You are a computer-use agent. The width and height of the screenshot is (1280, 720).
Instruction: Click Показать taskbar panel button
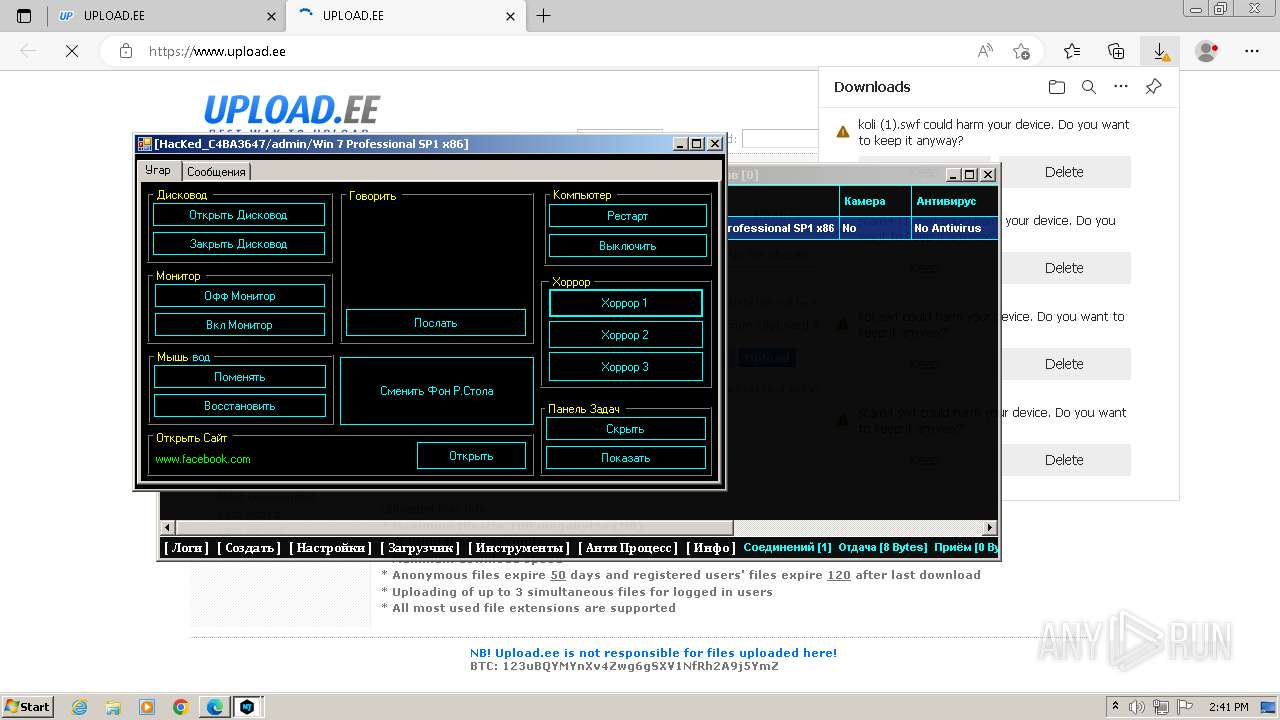point(625,458)
